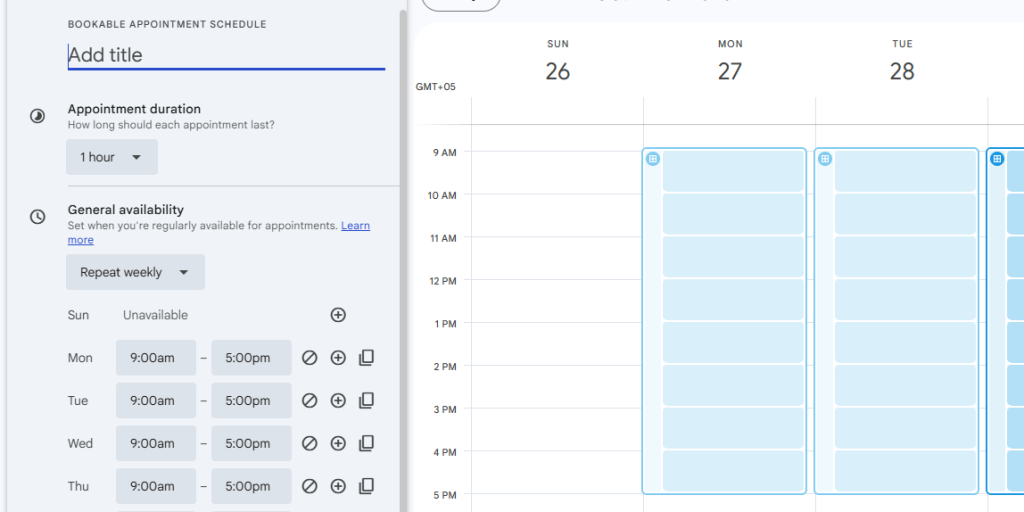Image resolution: width=1024 pixels, height=512 pixels.
Task: Edit Wednesday's 5:00pm end time
Action: 251,444
